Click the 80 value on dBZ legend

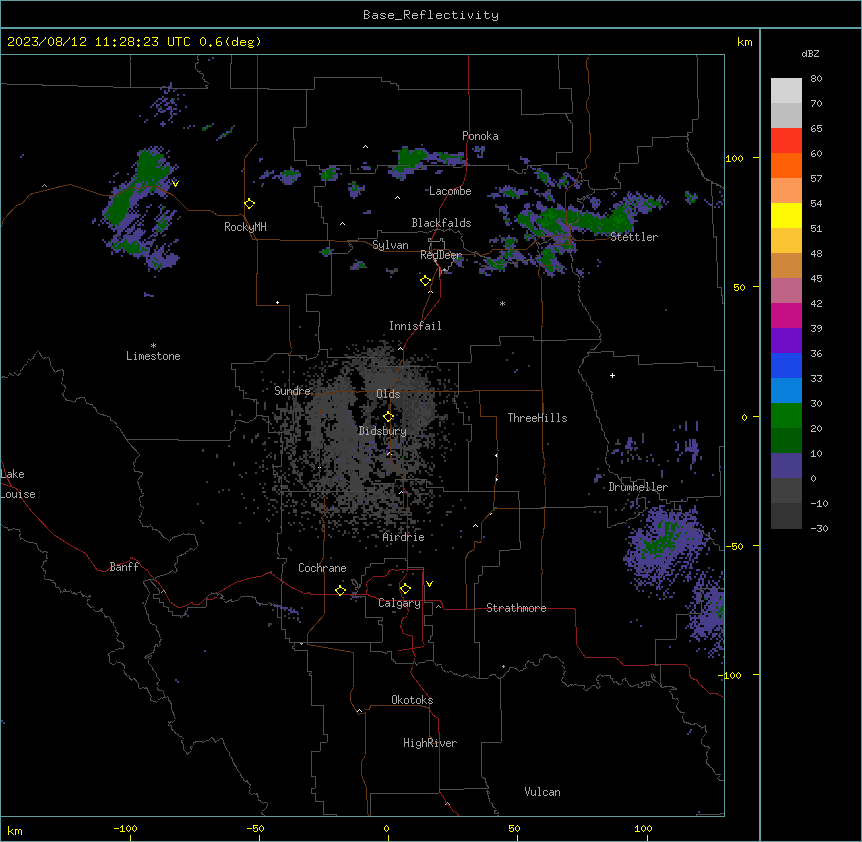816,79
